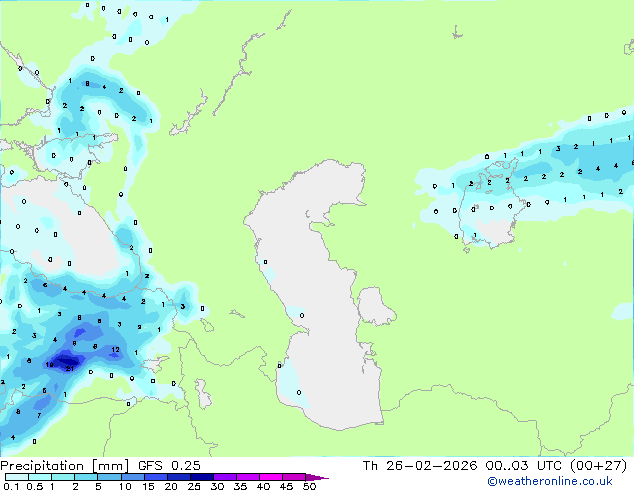The width and height of the screenshot is (634, 490).
Task: Click the legend label "50"
Action: [310, 486]
